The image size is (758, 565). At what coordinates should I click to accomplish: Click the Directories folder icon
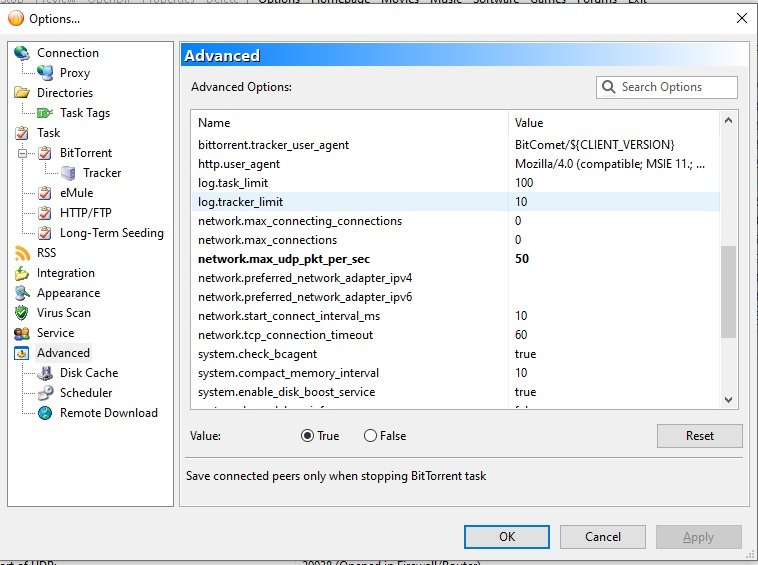[22, 93]
